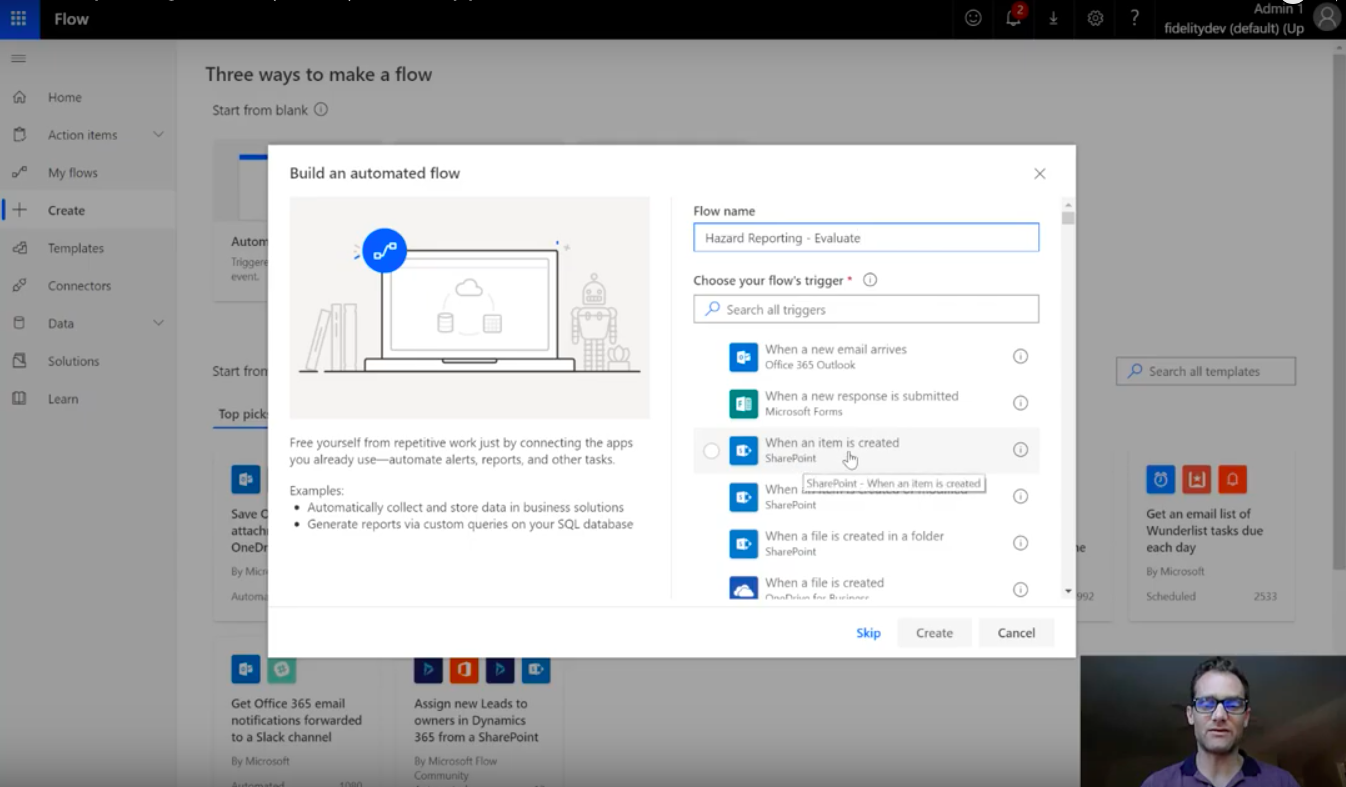Click the Skip link in dialog
Image resolution: width=1346 pixels, height=787 pixels.
(868, 633)
